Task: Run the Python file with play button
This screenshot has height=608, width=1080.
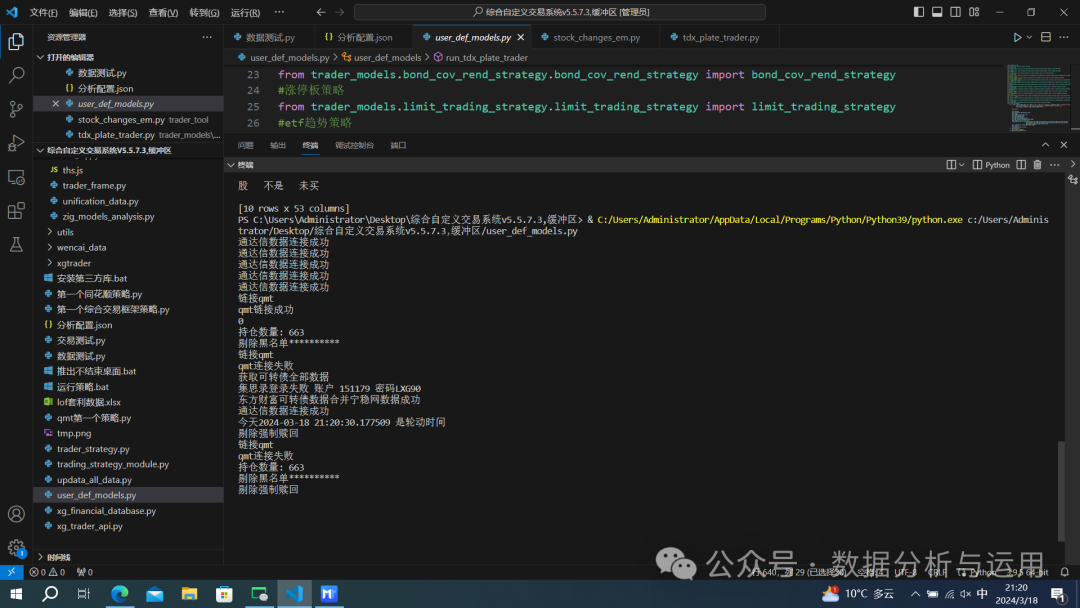Action: 1017,37
